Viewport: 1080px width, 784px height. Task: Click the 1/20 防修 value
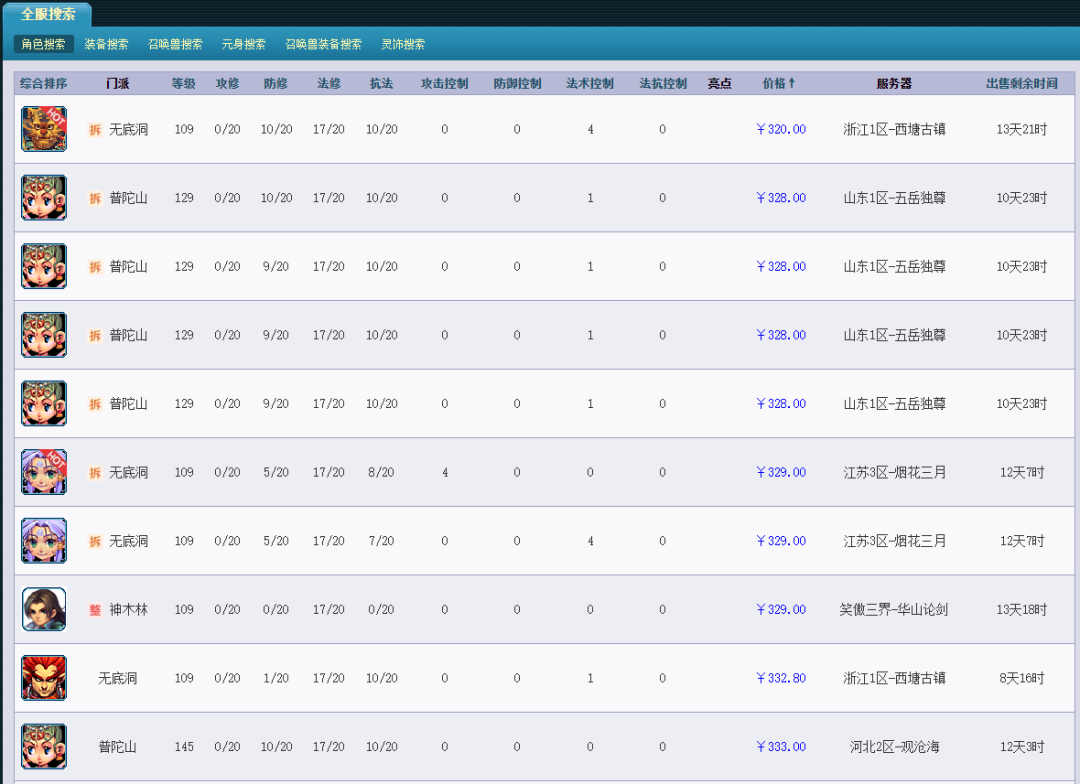point(276,678)
